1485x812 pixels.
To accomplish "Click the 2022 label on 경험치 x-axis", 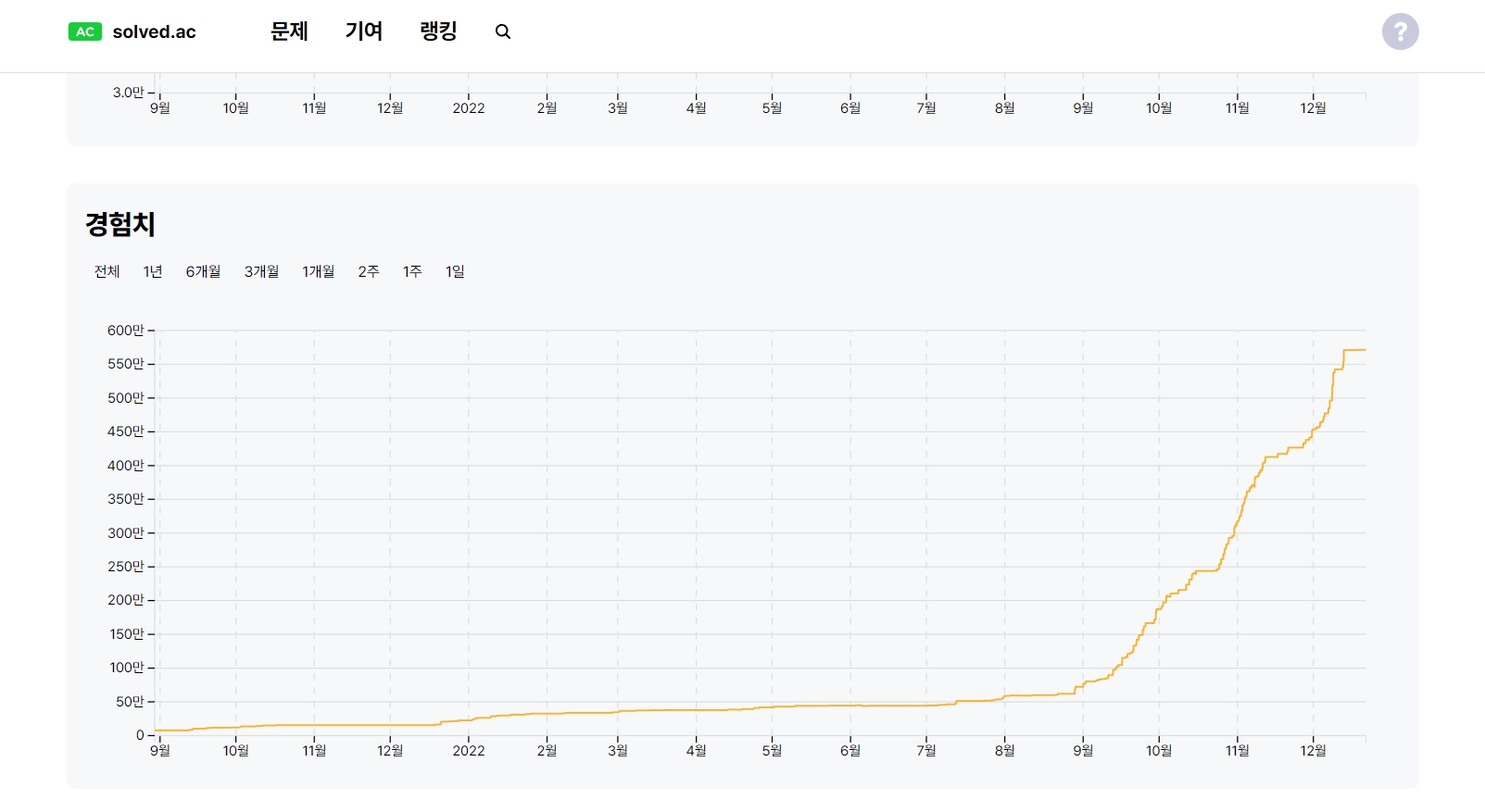I will [x=468, y=751].
